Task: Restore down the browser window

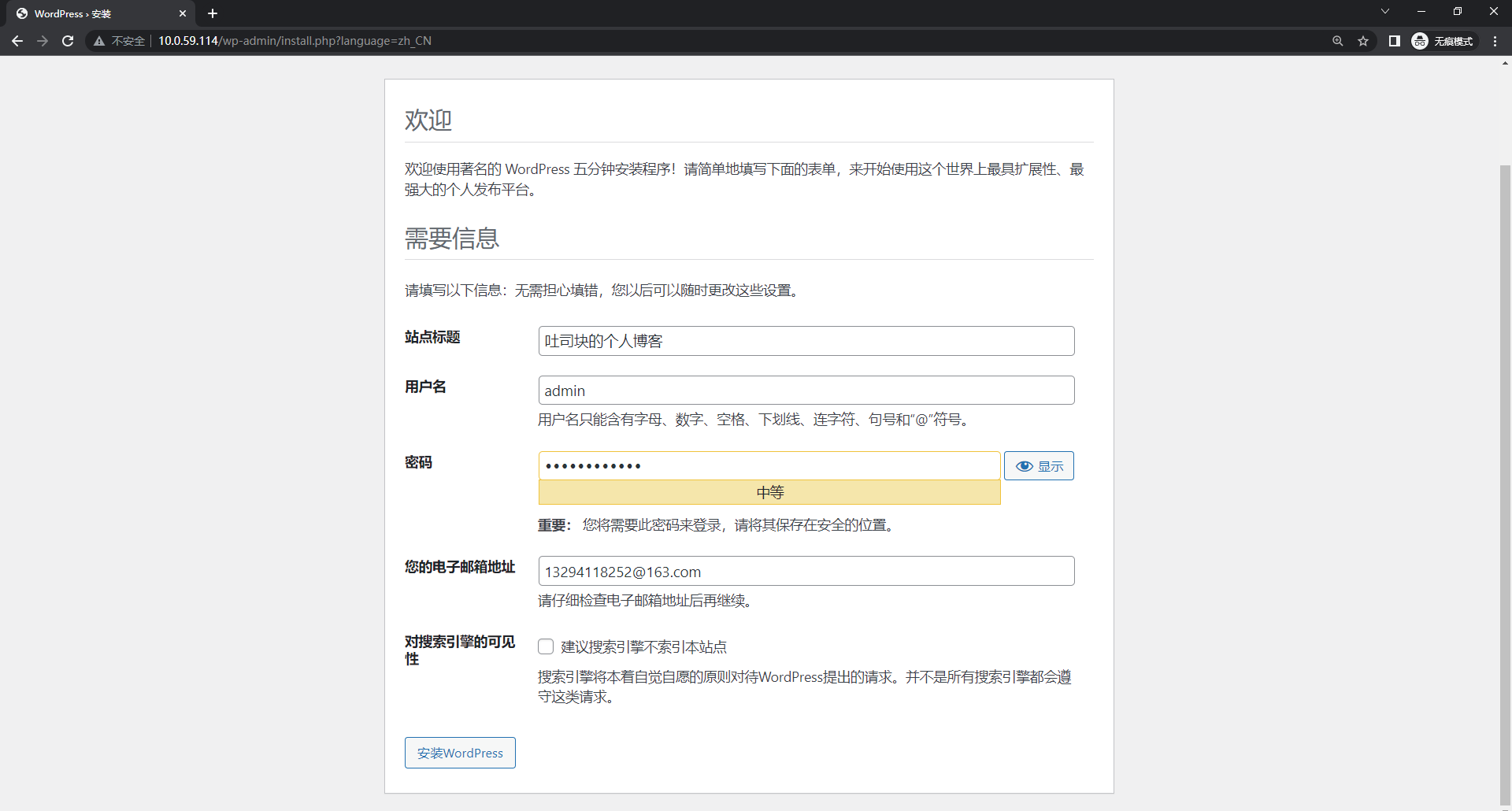Action: pyautogui.click(x=1457, y=11)
